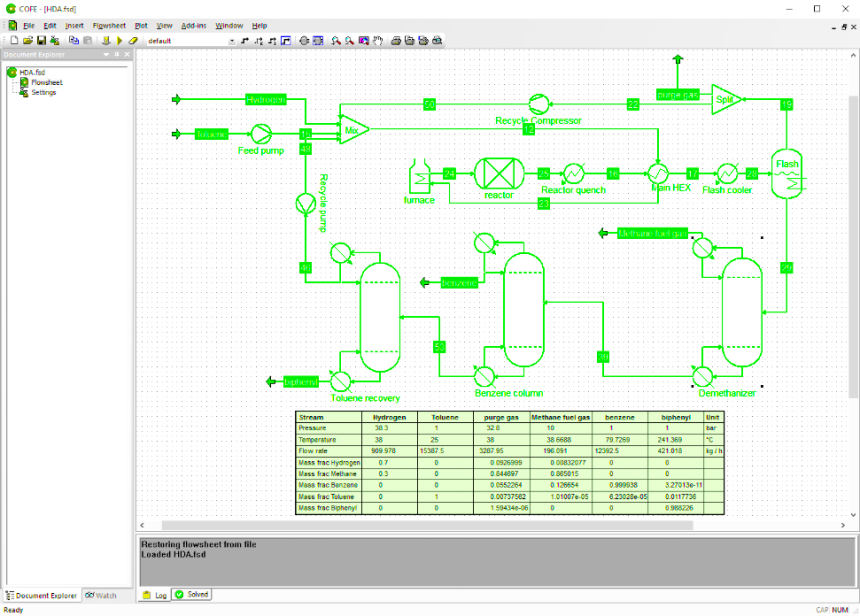Select the Reactor quench unit icon
The width and height of the screenshot is (860, 616).
[573, 174]
